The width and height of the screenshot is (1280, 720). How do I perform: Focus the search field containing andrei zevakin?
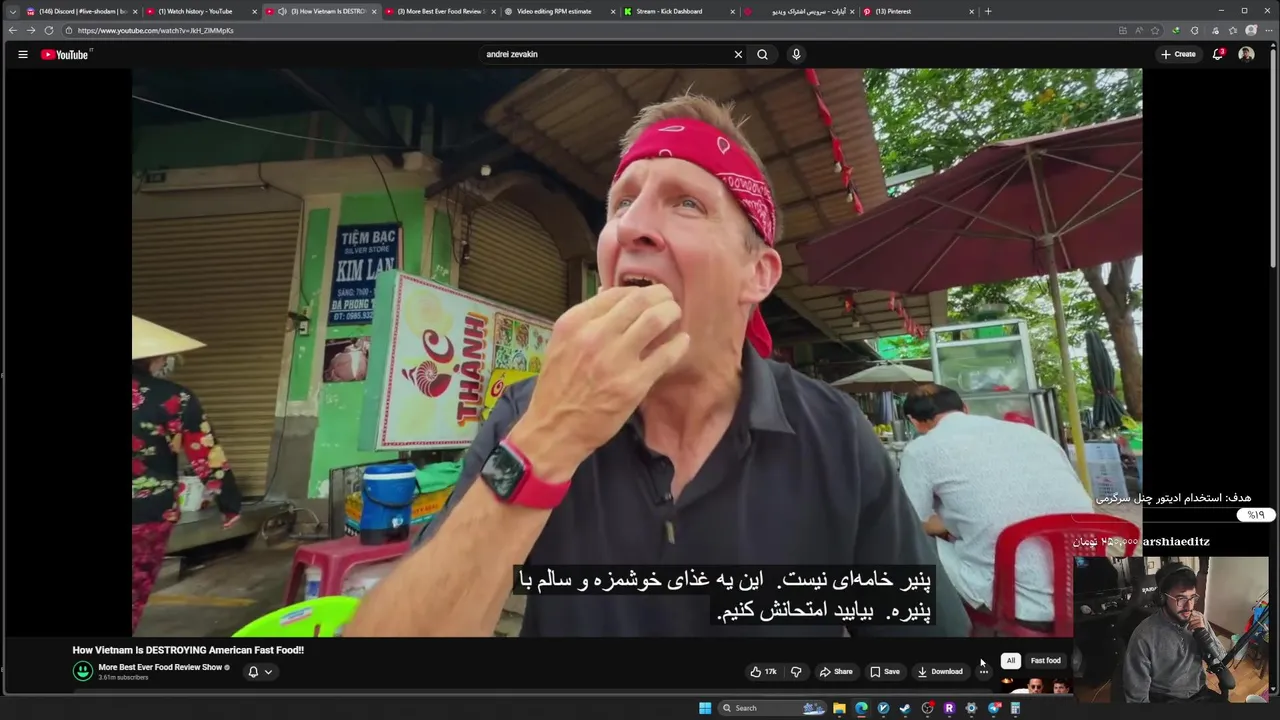[x=605, y=54]
